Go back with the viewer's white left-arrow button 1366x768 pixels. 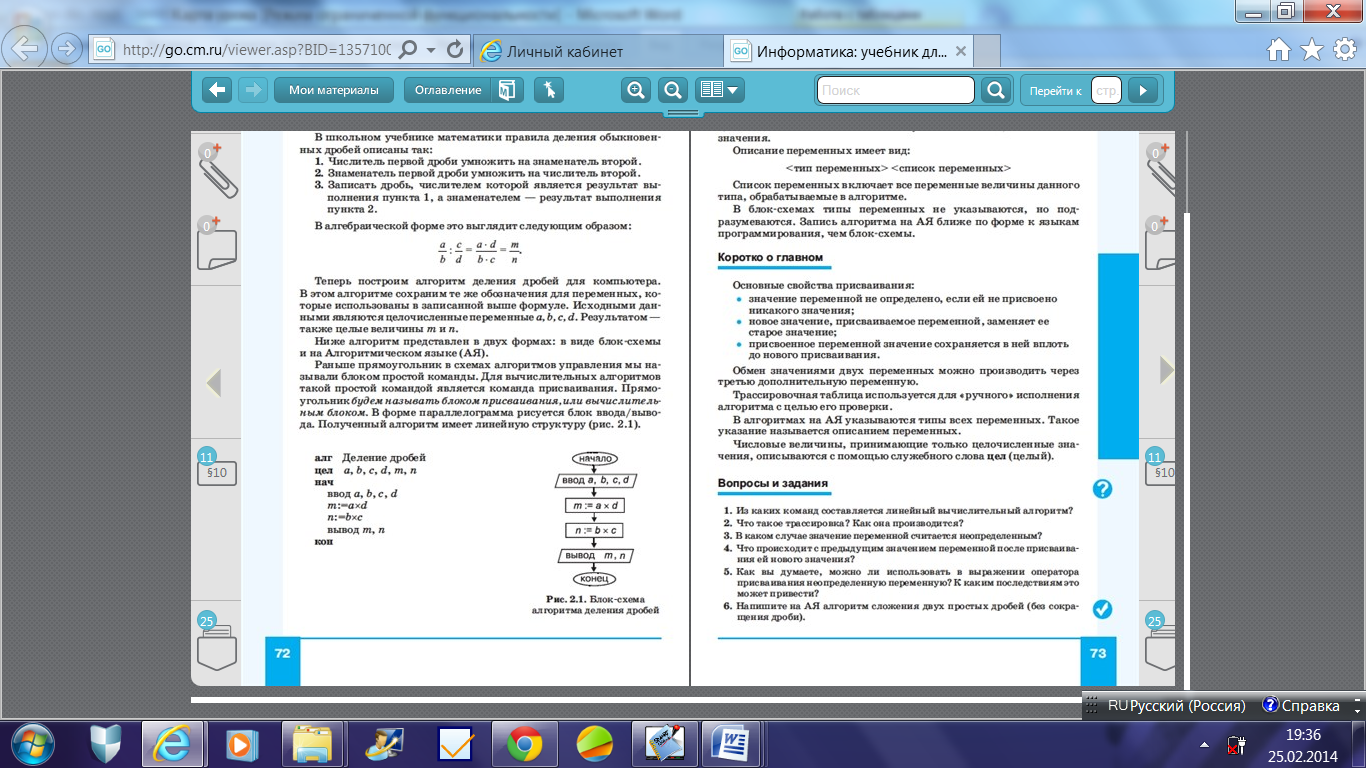pos(217,90)
